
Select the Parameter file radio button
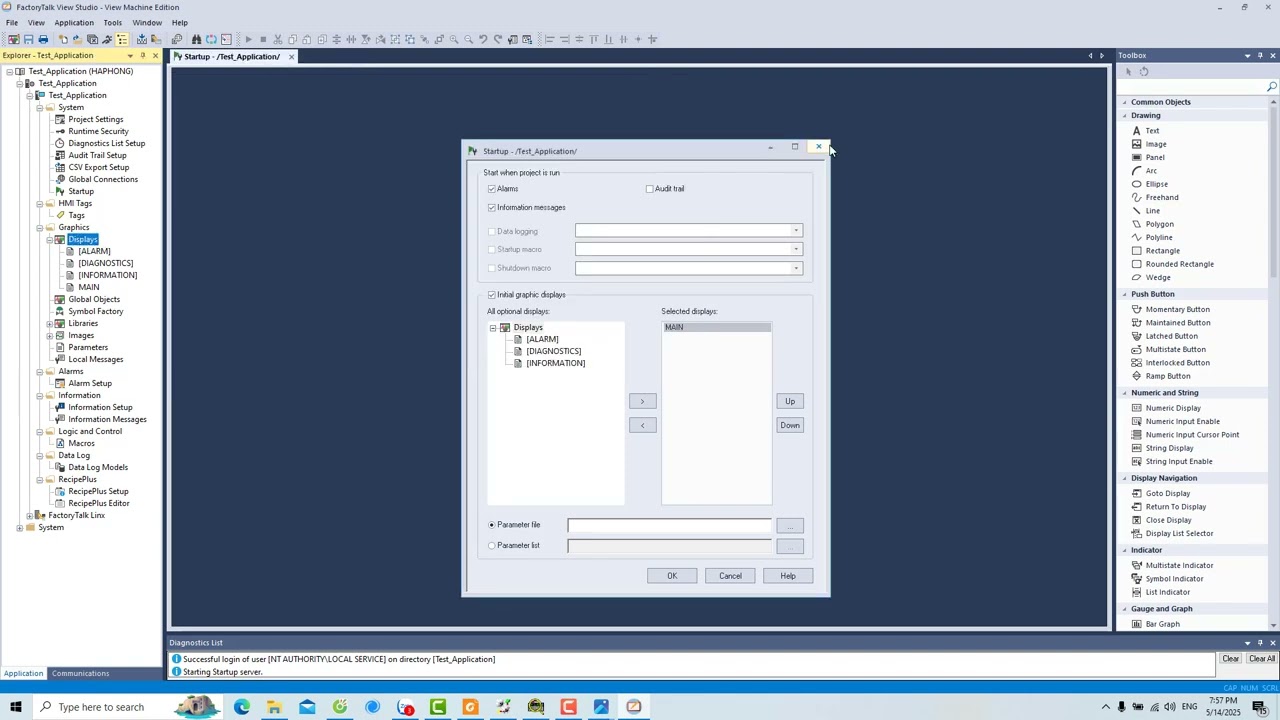click(492, 525)
